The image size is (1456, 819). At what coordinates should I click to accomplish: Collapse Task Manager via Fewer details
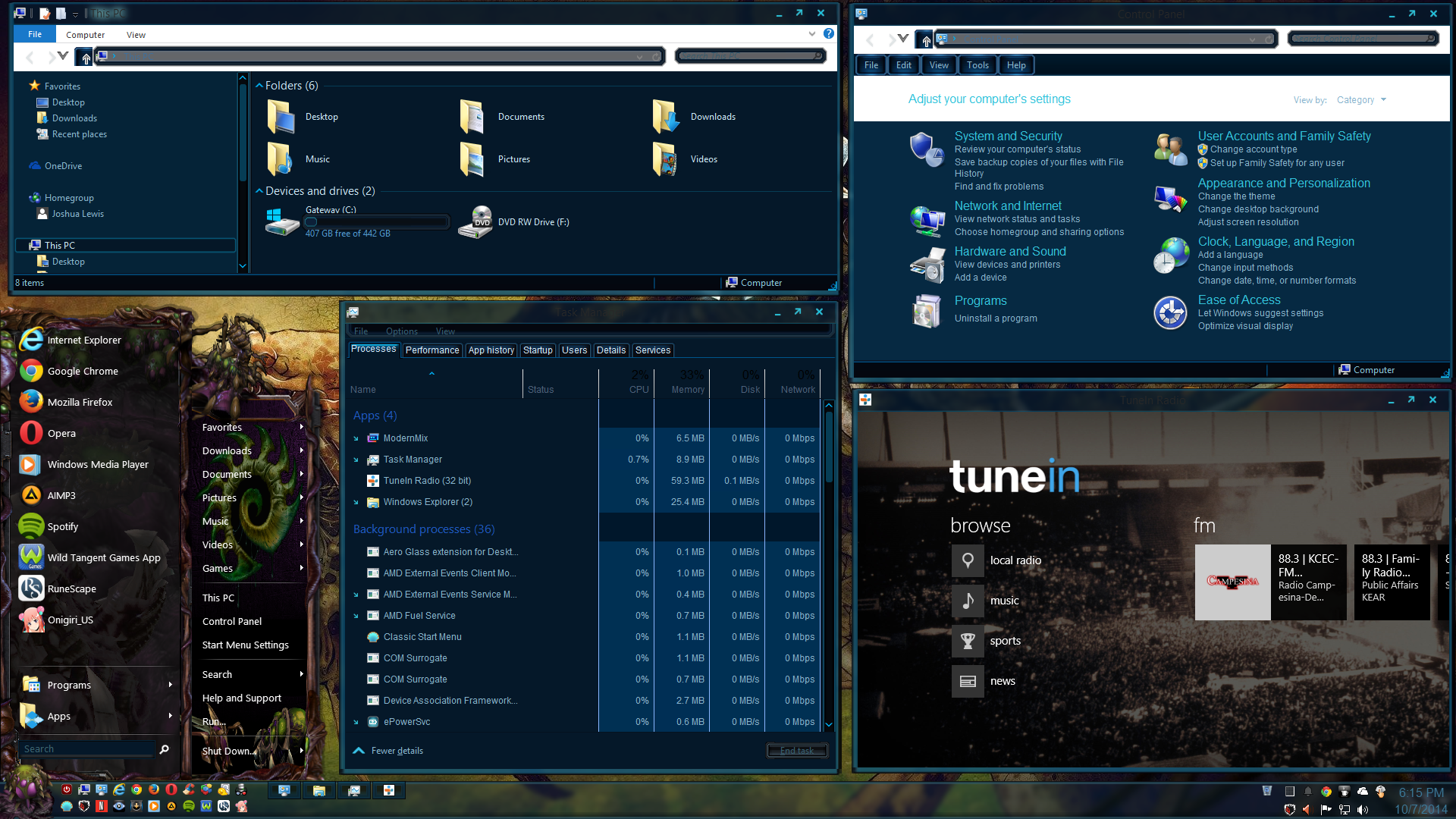[x=397, y=751]
